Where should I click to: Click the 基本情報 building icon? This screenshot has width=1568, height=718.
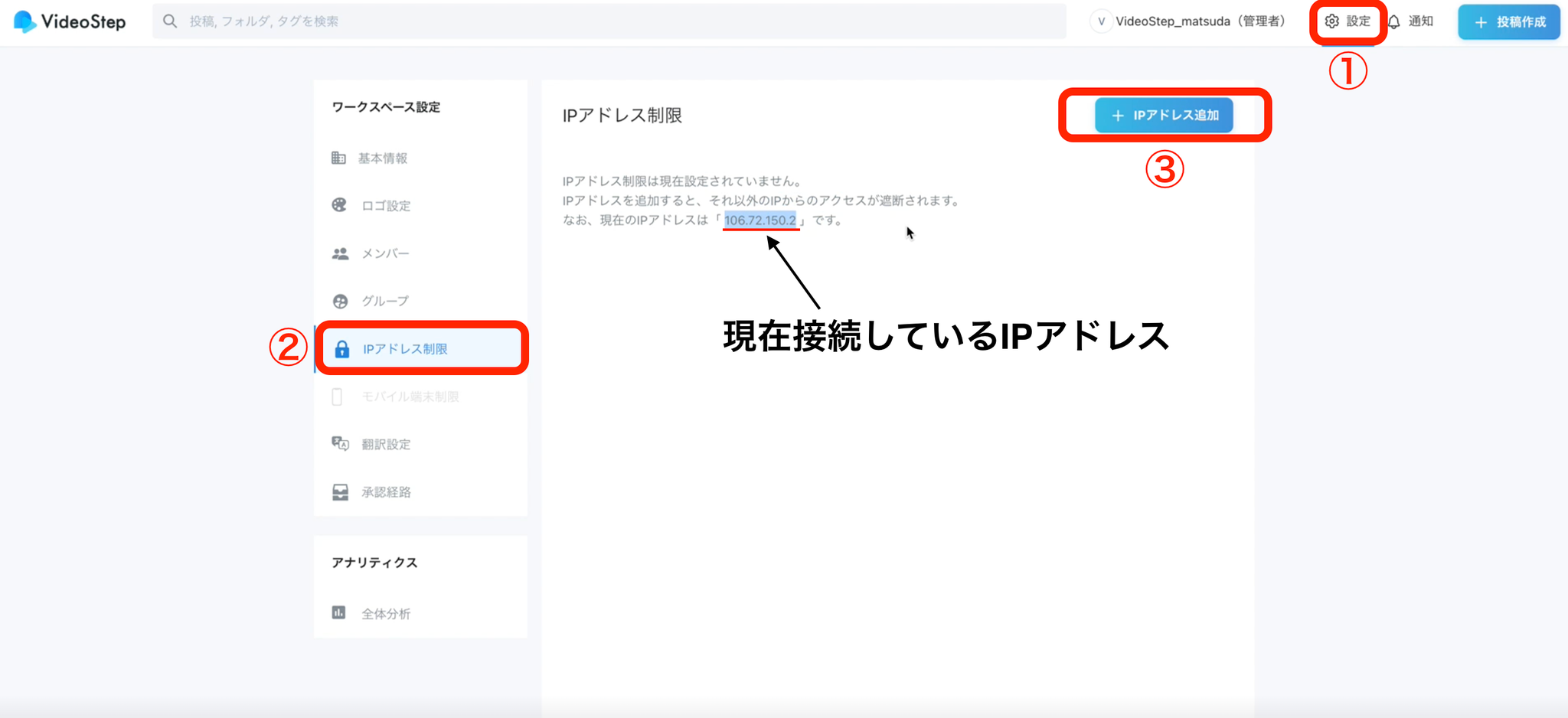(338, 158)
